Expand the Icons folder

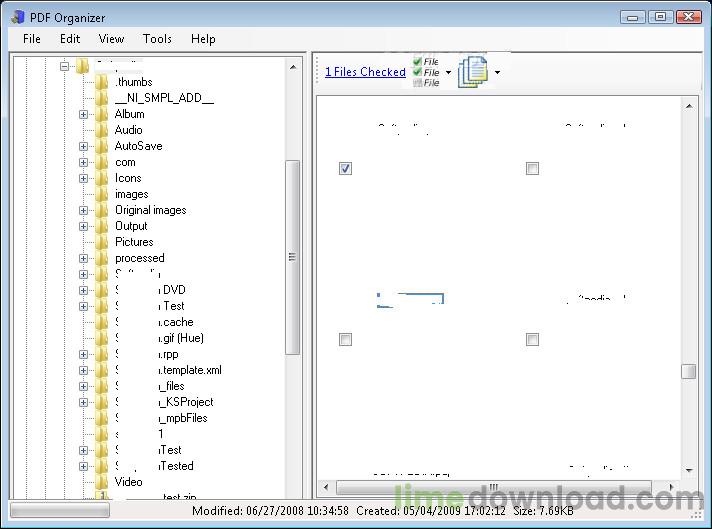pyautogui.click(x=84, y=178)
